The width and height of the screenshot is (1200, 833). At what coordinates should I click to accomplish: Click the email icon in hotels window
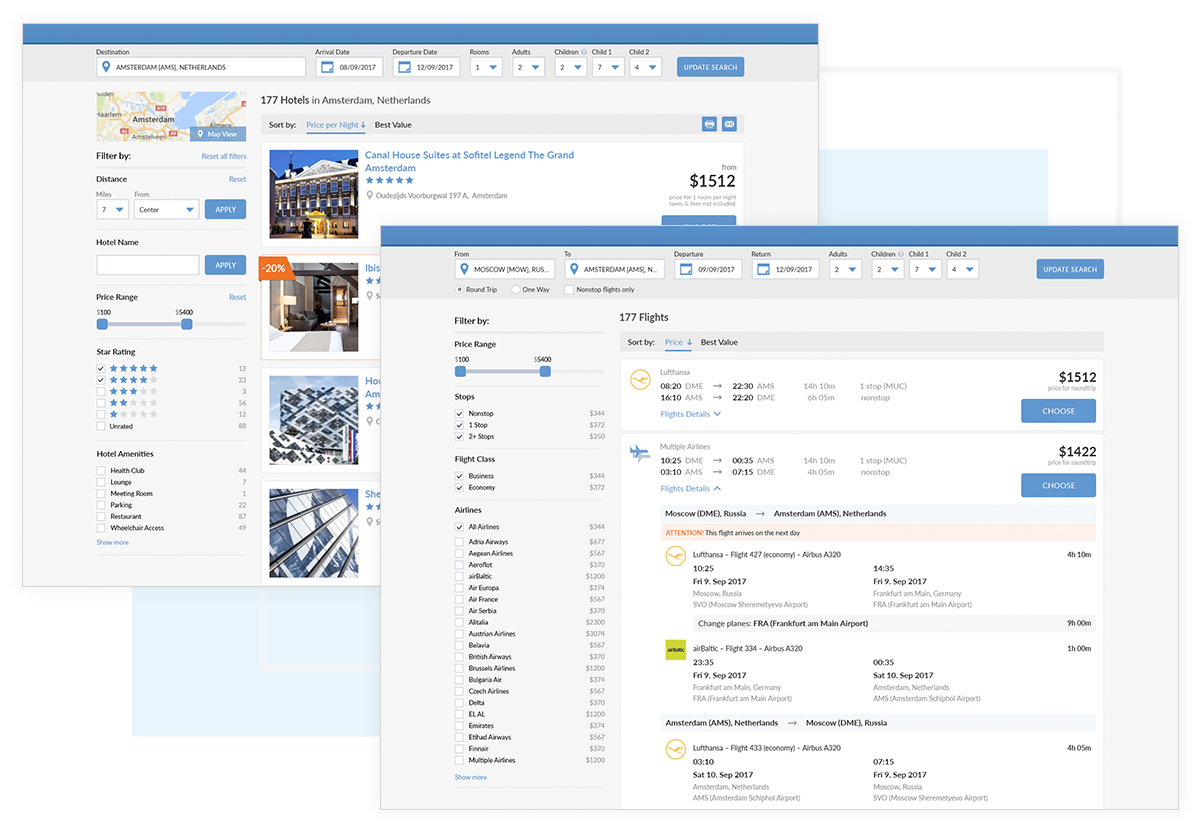tap(729, 124)
